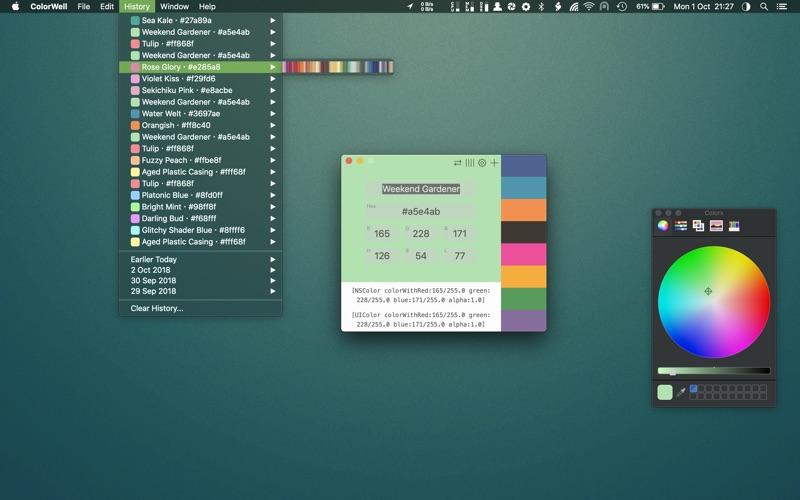Select Glitchy Shader Blue #8ffff6 history entry
800x500 pixels.
click(x=201, y=230)
